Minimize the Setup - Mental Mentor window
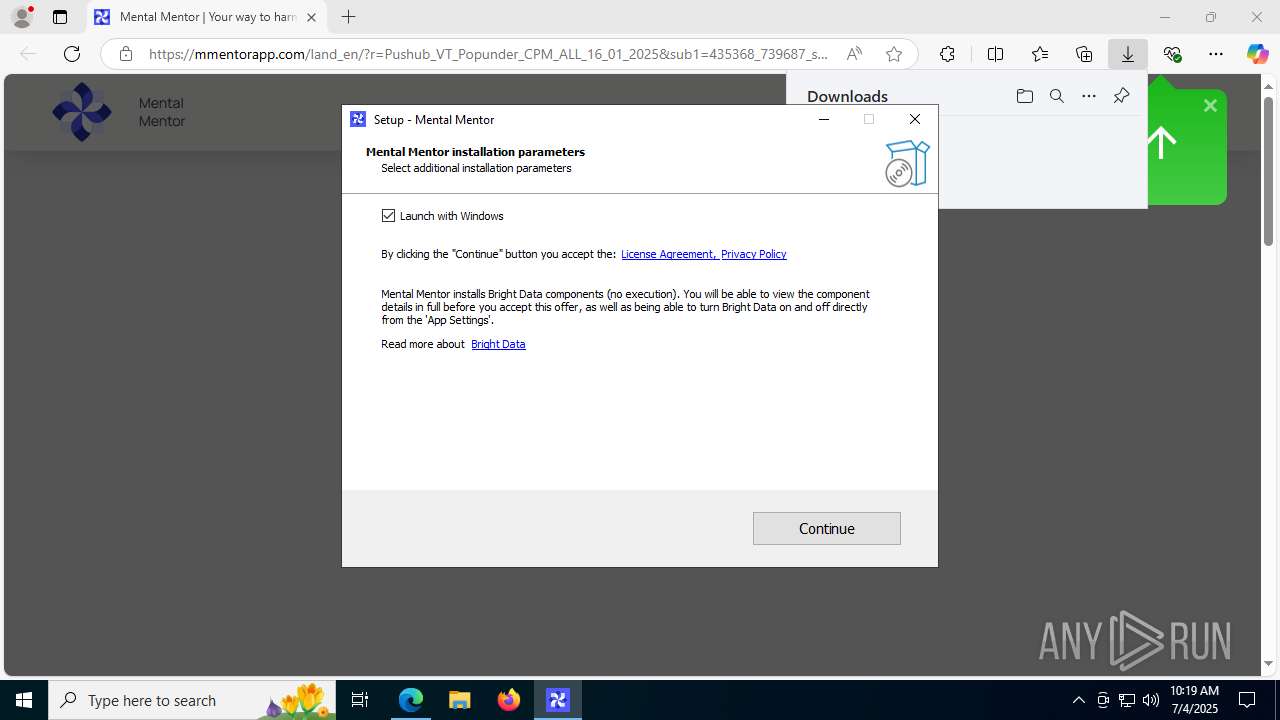The image size is (1280, 720). tap(824, 119)
